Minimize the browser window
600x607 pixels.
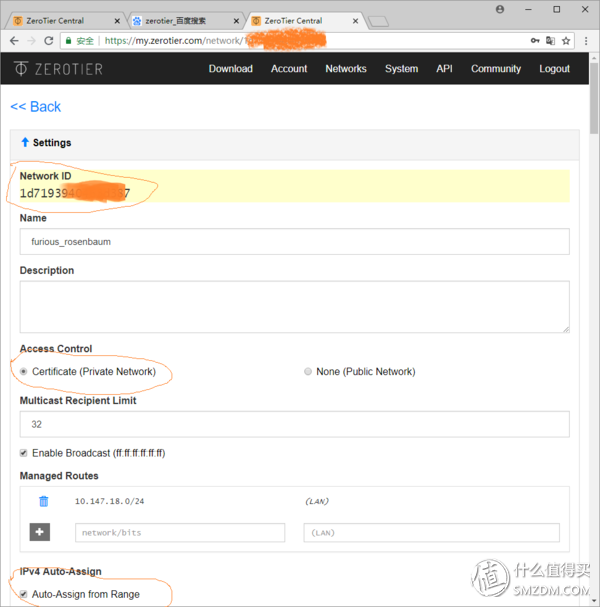click(528, 9)
